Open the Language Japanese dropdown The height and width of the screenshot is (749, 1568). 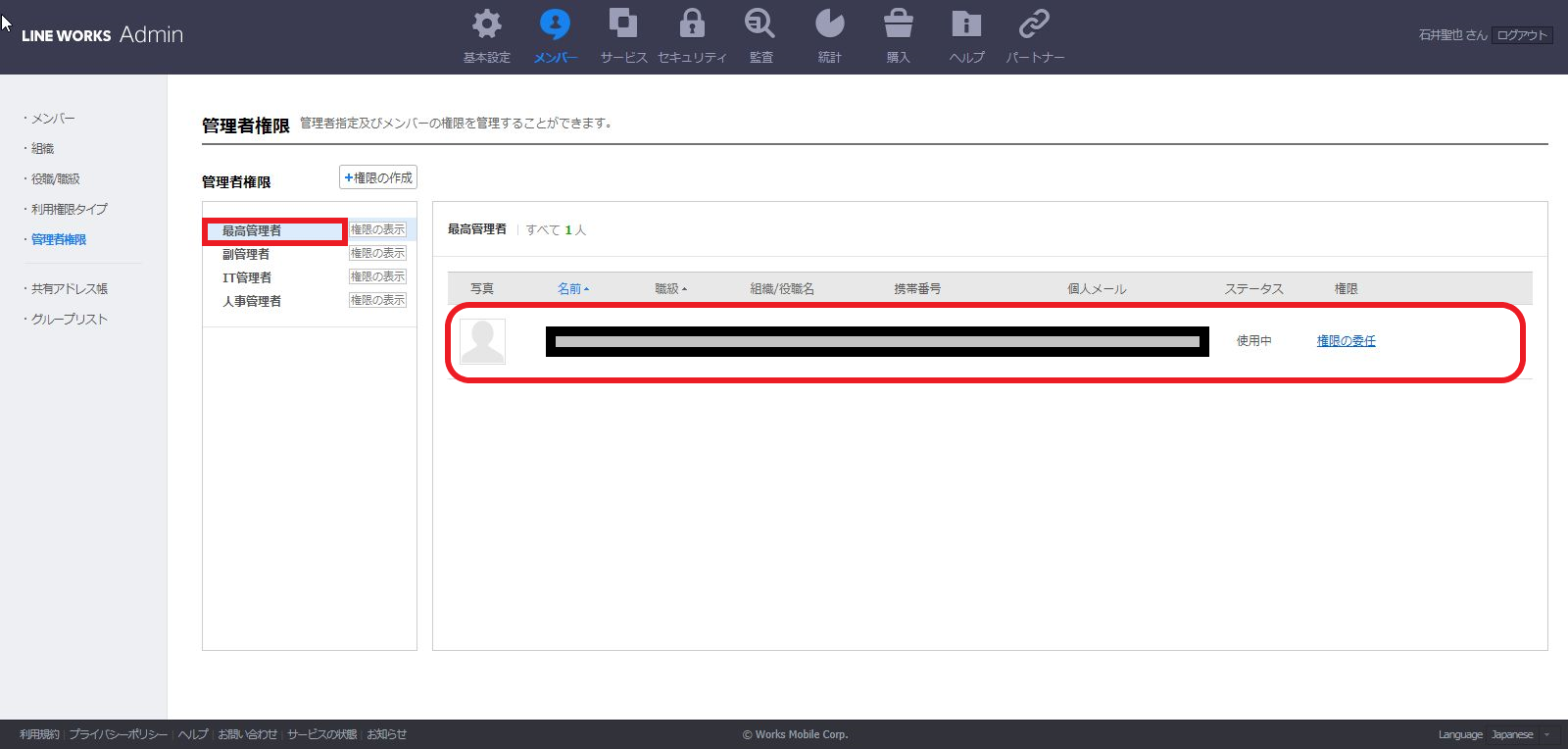click(1520, 734)
